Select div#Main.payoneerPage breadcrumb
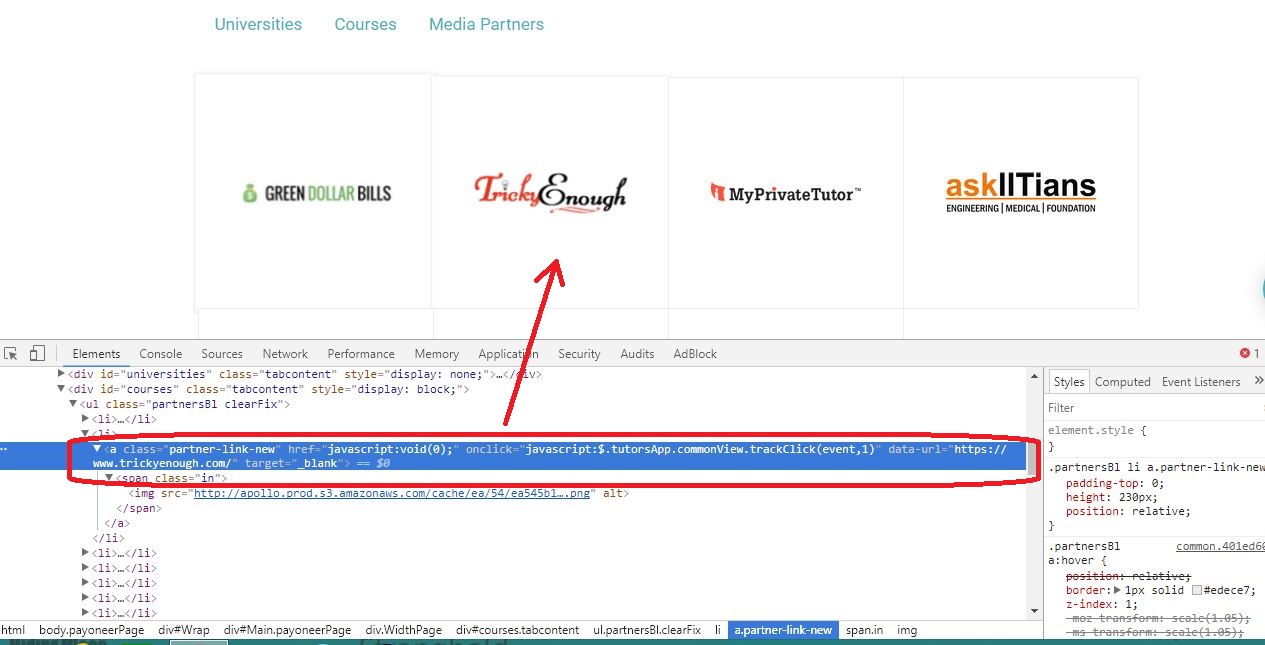 (288, 630)
